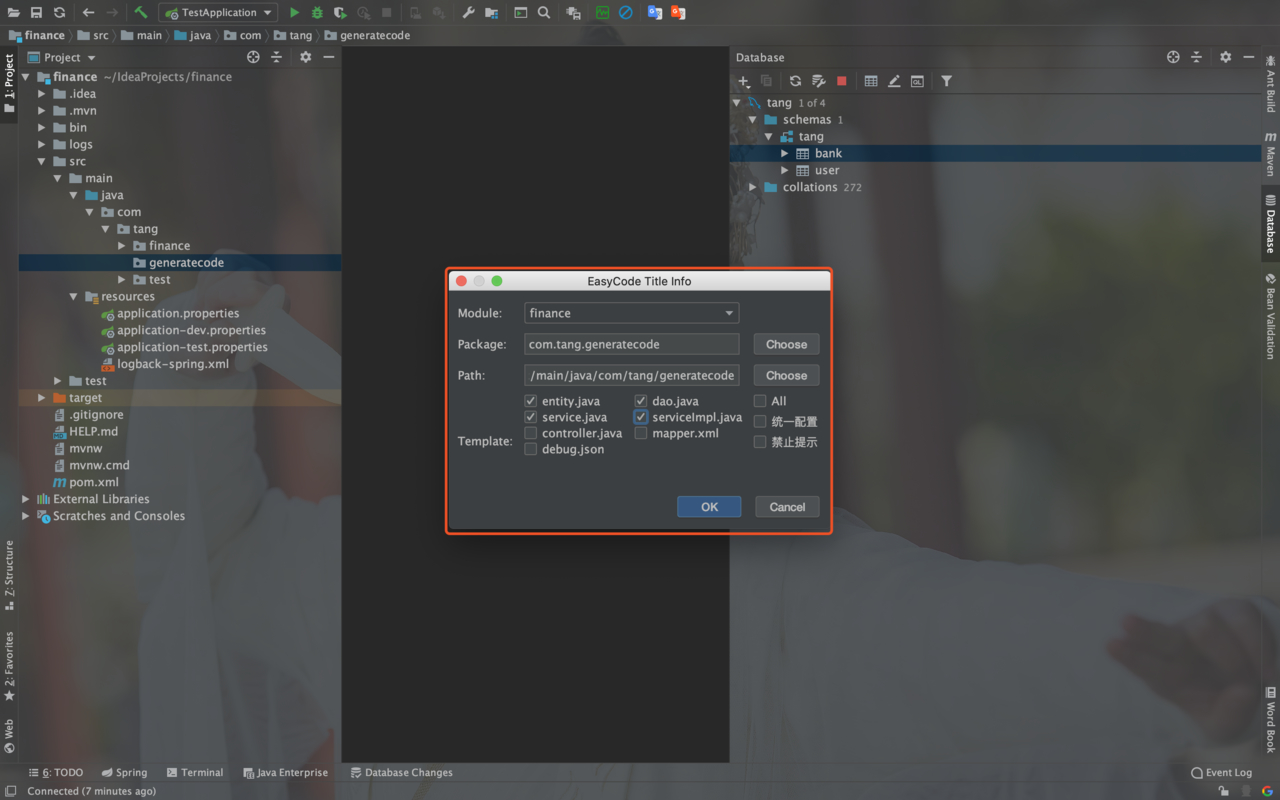Click the Debug bug icon in toolbar
The width and height of the screenshot is (1280, 800).
point(317,13)
